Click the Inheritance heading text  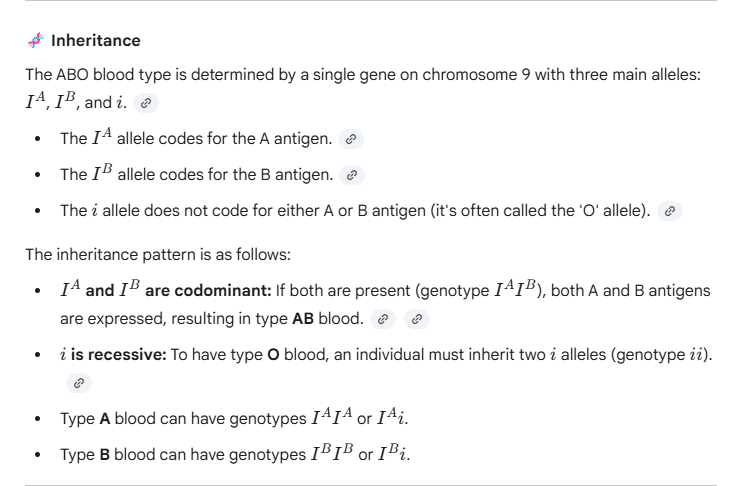tap(96, 41)
